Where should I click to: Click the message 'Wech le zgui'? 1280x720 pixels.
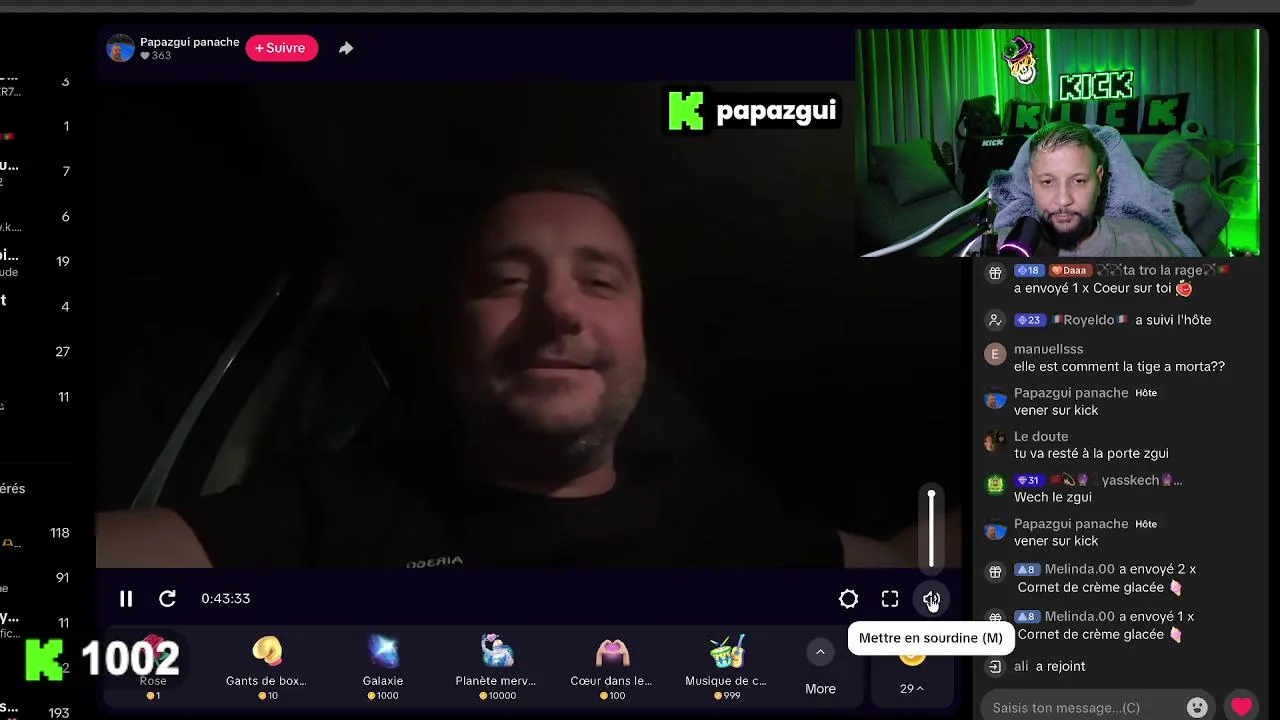click(1053, 497)
